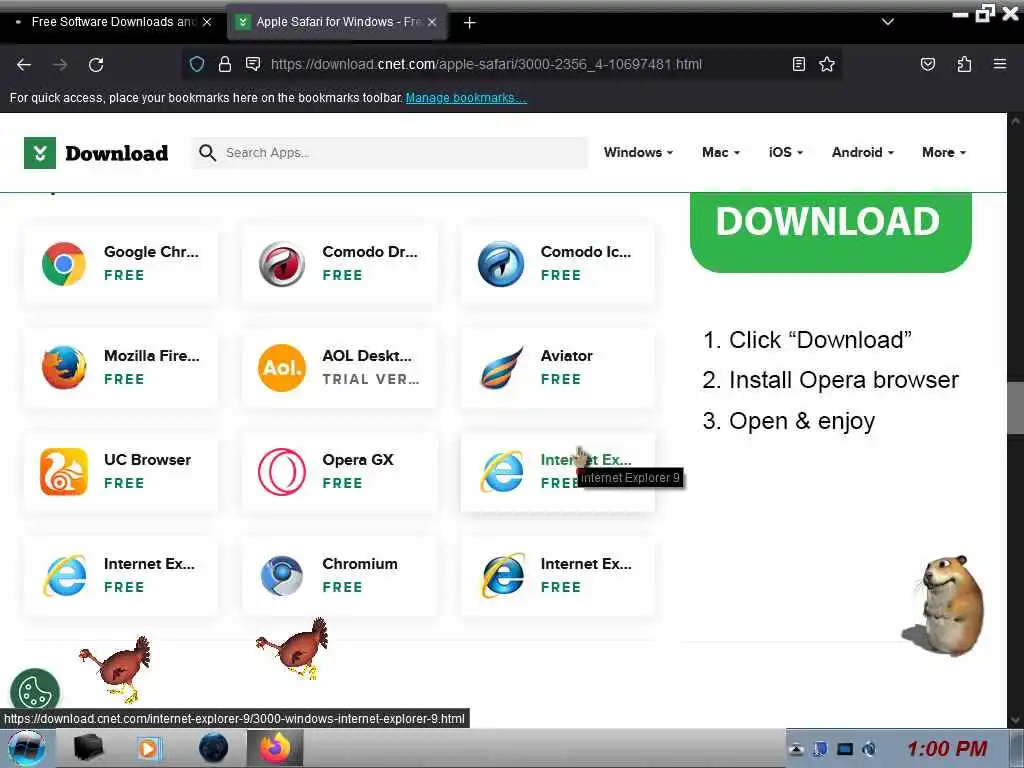This screenshot has width=1024, height=768.
Task: Open the Google Chrome app card icon
Action: [x=63, y=264]
